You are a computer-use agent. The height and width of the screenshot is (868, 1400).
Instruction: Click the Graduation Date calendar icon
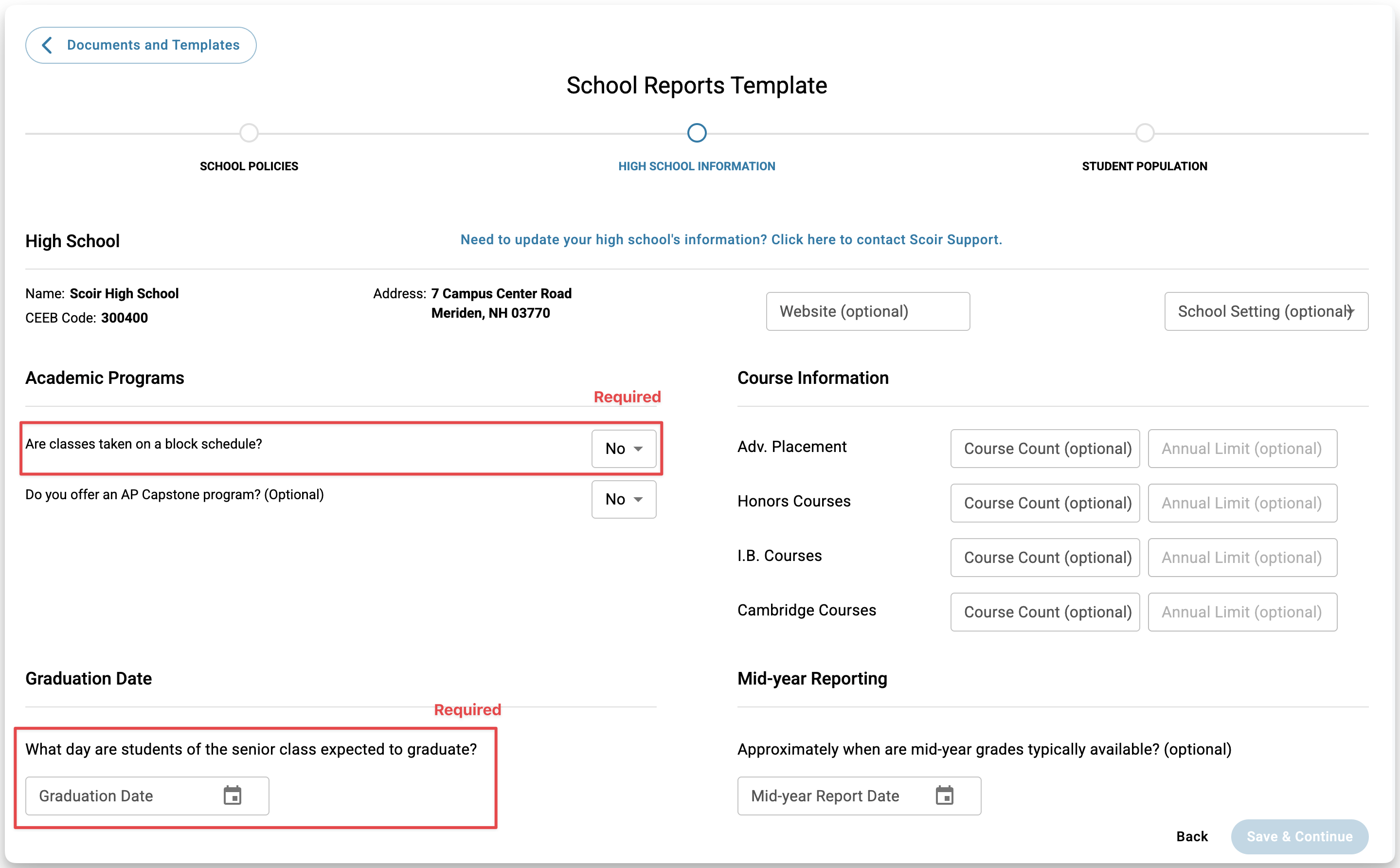point(233,796)
